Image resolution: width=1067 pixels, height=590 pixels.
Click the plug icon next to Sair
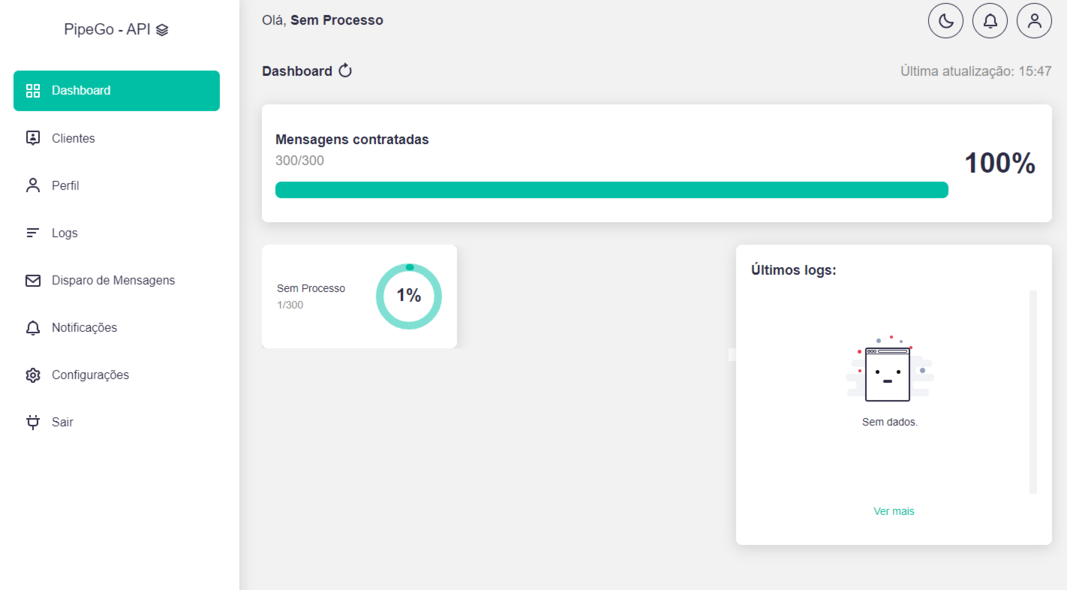(x=33, y=422)
